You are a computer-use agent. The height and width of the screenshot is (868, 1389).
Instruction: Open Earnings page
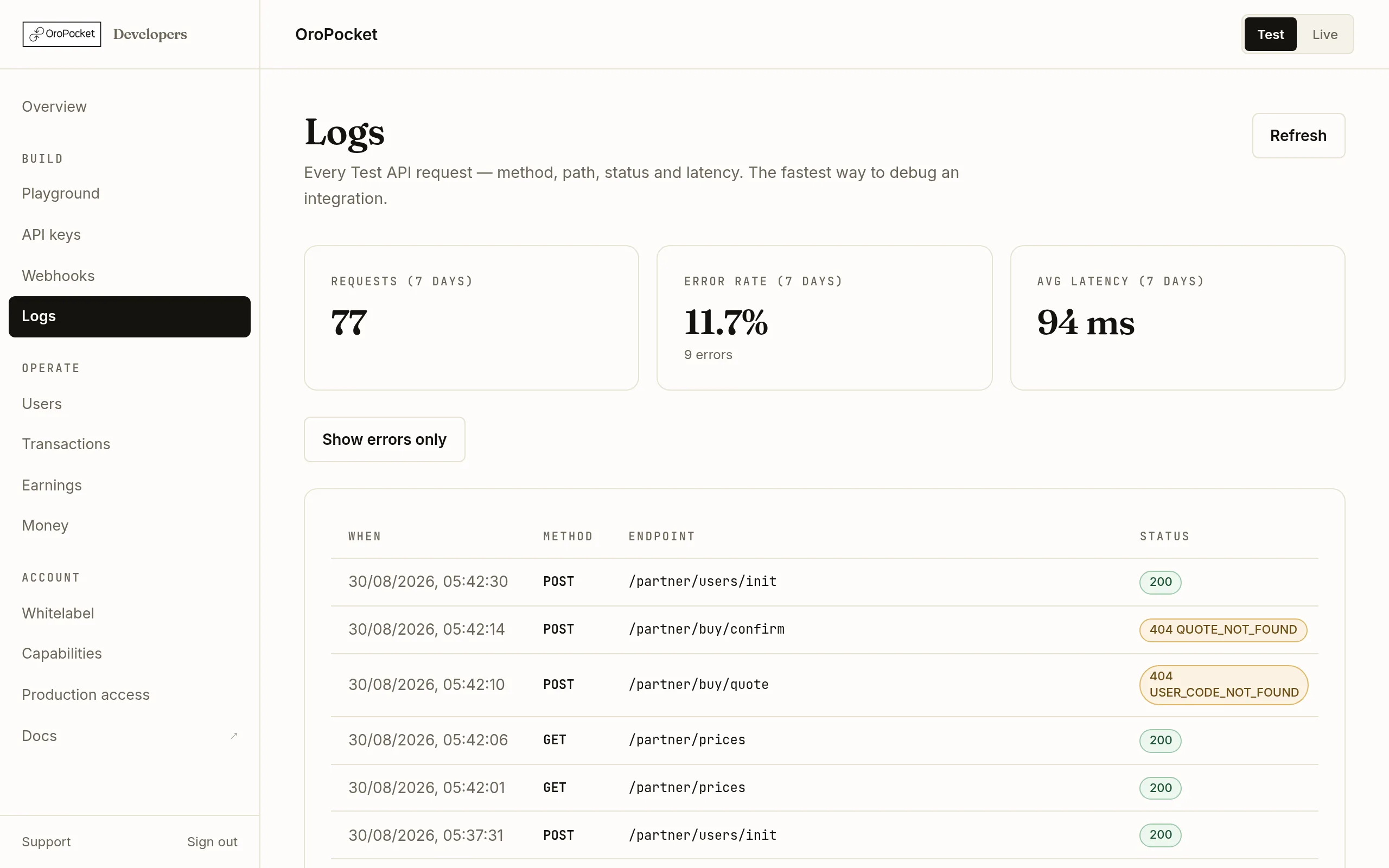point(130,486)
